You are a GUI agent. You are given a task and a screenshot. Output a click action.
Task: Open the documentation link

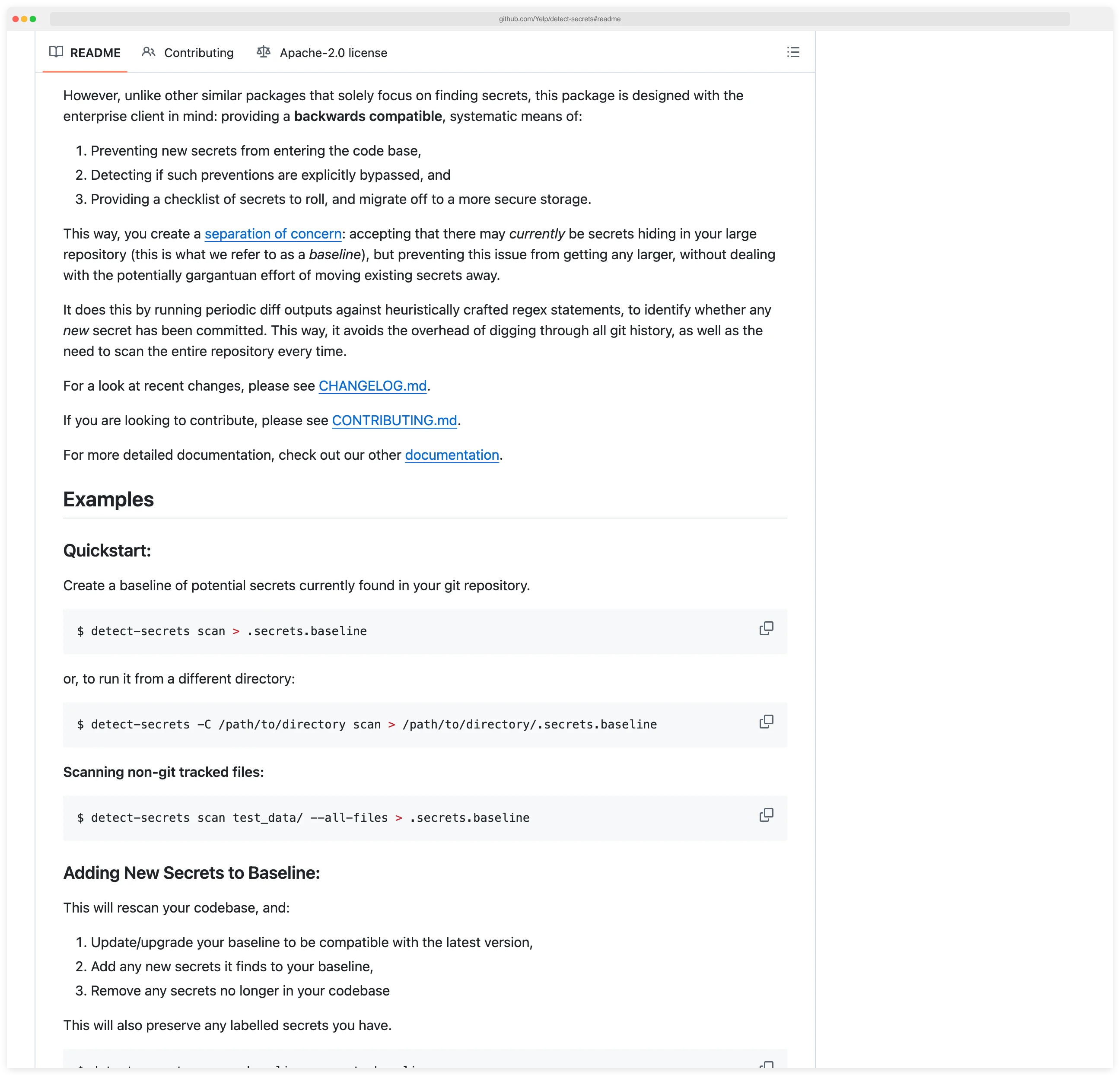(452, 455)
